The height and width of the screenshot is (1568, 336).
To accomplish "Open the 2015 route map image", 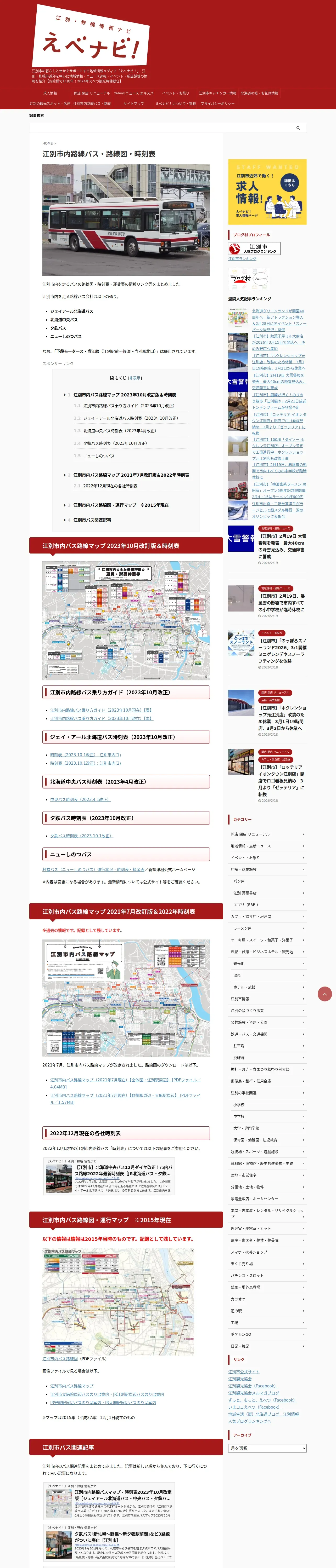I will [x=118, y=1301].
